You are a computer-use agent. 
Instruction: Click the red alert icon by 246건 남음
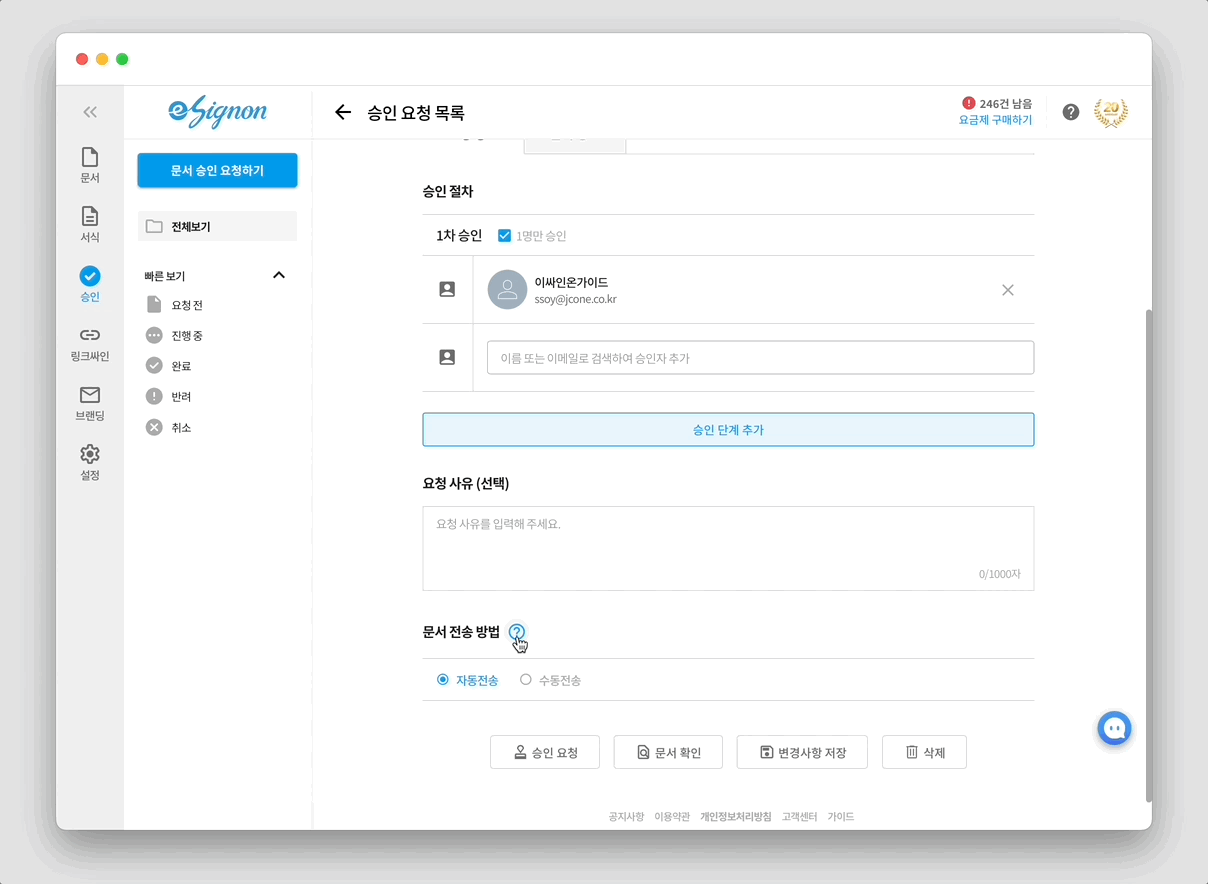point(968,103)
